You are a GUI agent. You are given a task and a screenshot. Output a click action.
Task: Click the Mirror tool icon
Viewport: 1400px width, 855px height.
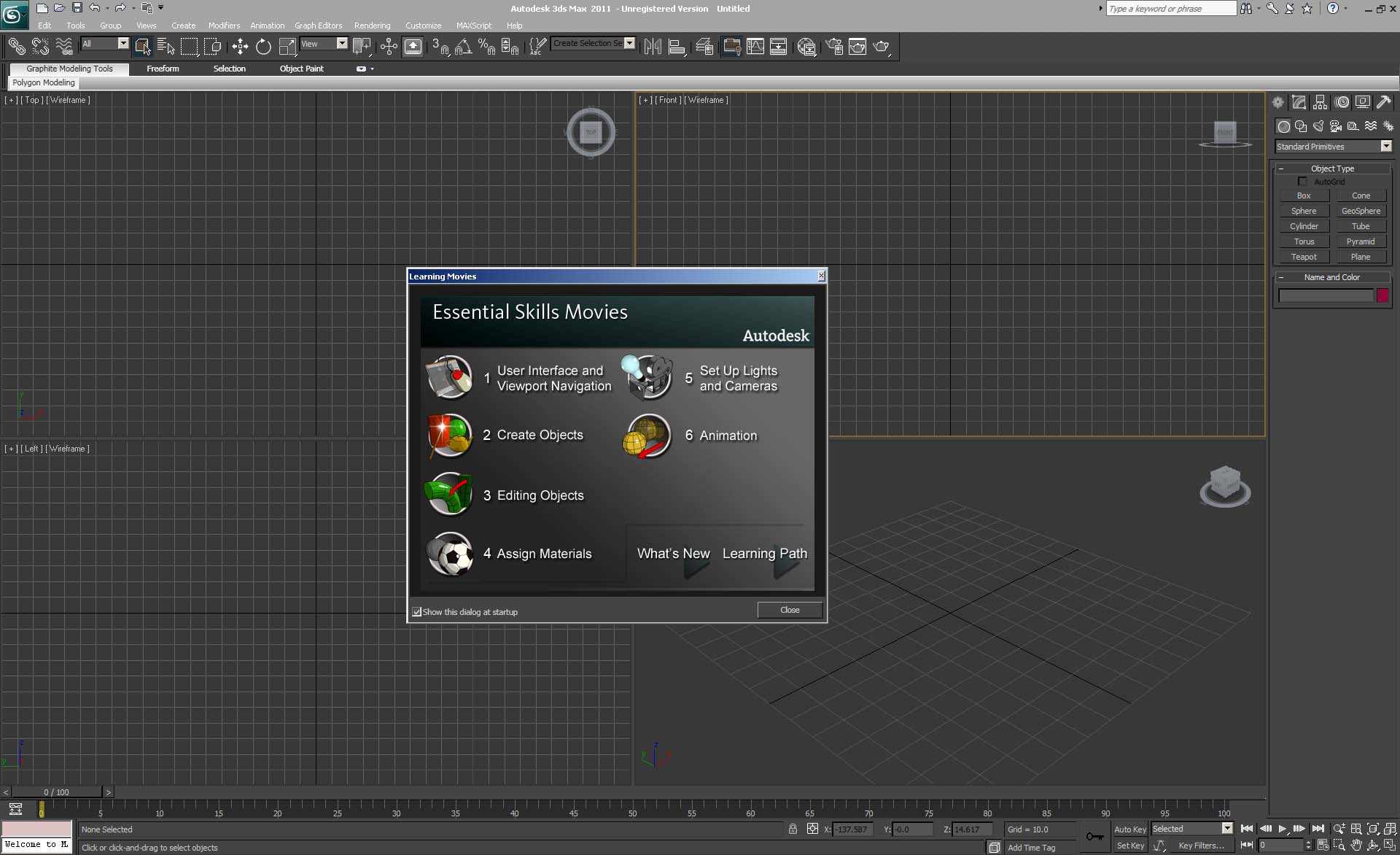coord(653,47)
